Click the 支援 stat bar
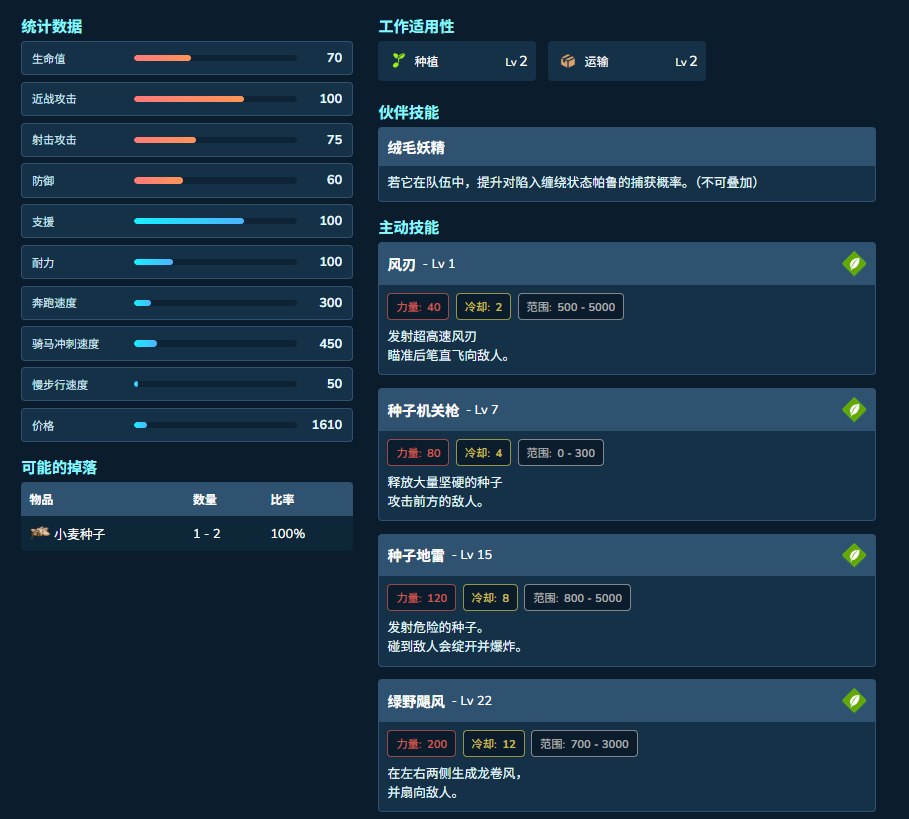This screenshot has height=819, width=909. tap(215, 221)
